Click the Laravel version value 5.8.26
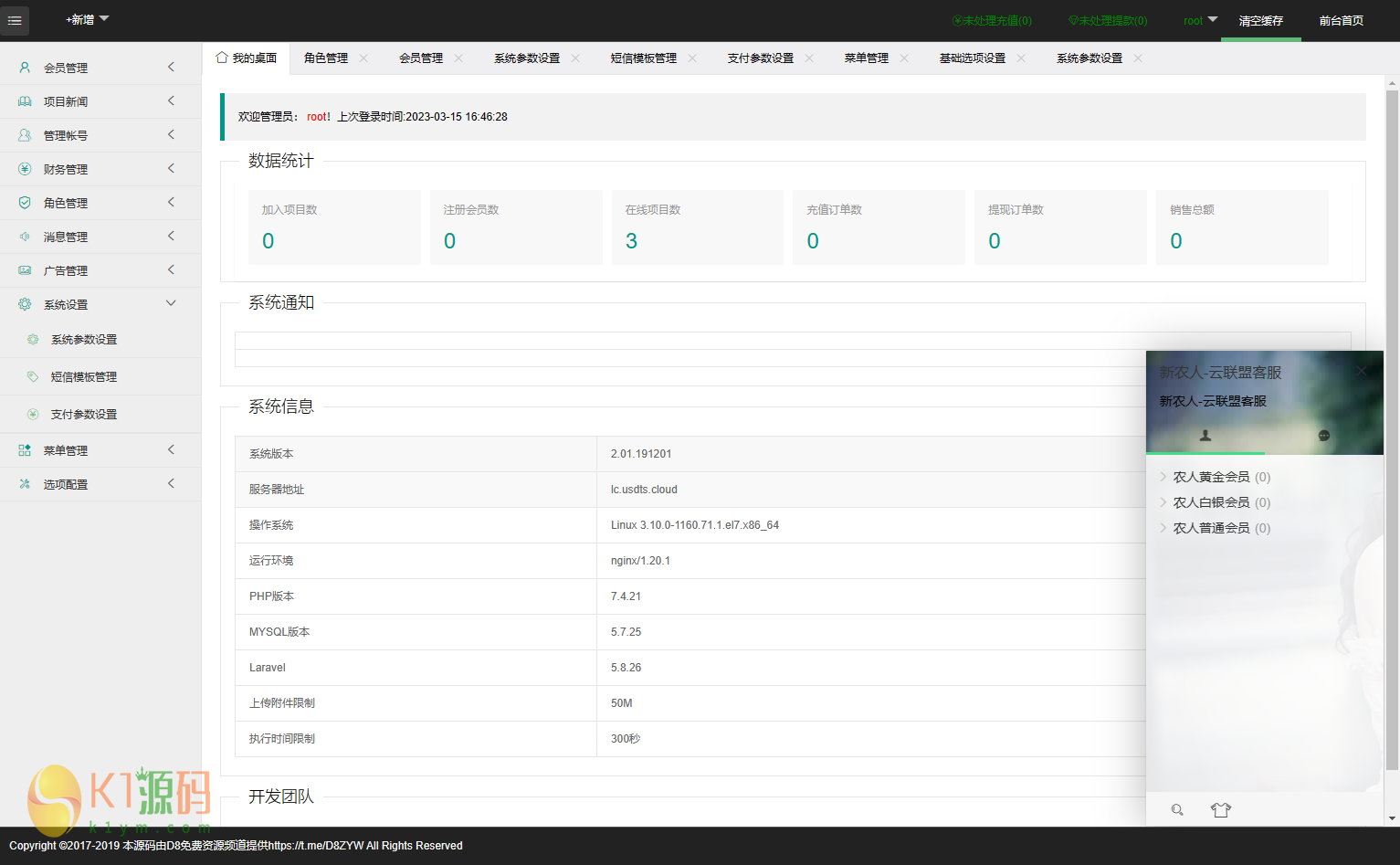Screen dimensions: 1400x865 626,668
